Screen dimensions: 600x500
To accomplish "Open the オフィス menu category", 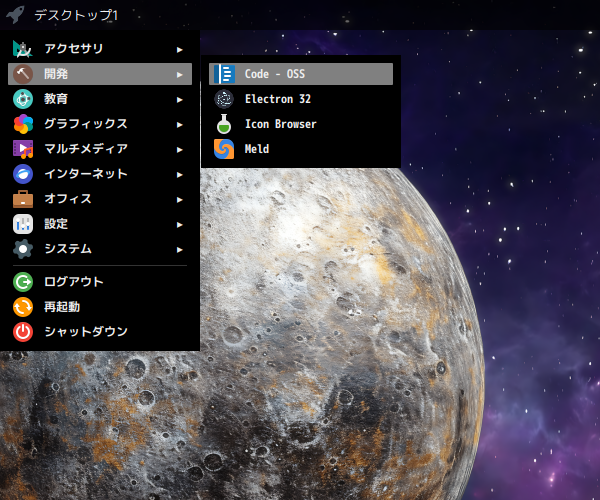I will coord(100,199).
